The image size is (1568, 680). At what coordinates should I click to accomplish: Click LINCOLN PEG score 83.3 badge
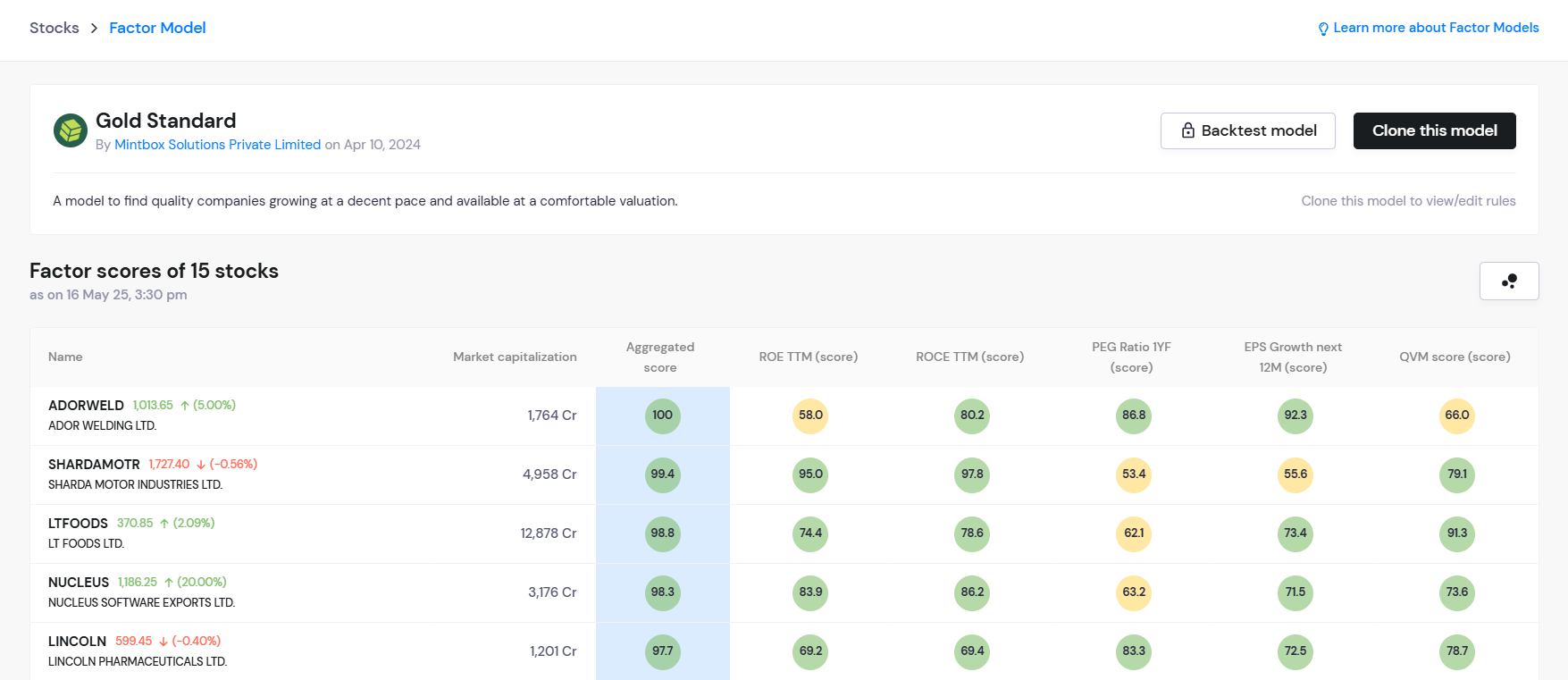tap(1134, 651)
